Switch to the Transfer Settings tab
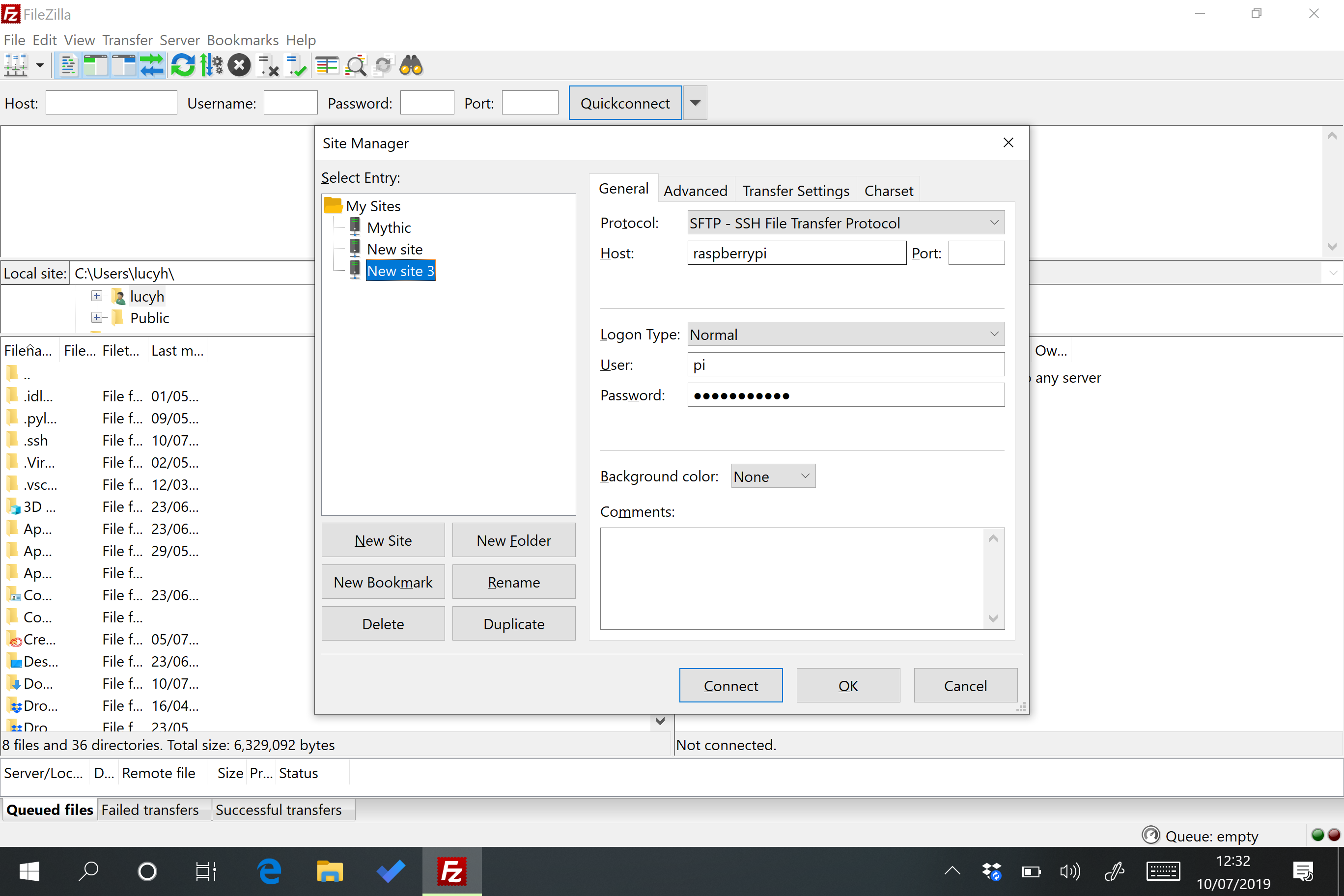Image resolution: width=1344 pixels, height=896 pixels. (x=794, y=191)
